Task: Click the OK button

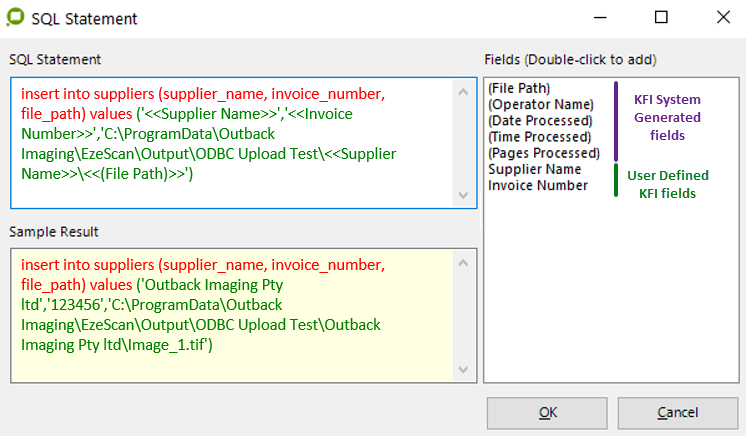Action: [547, 412]
